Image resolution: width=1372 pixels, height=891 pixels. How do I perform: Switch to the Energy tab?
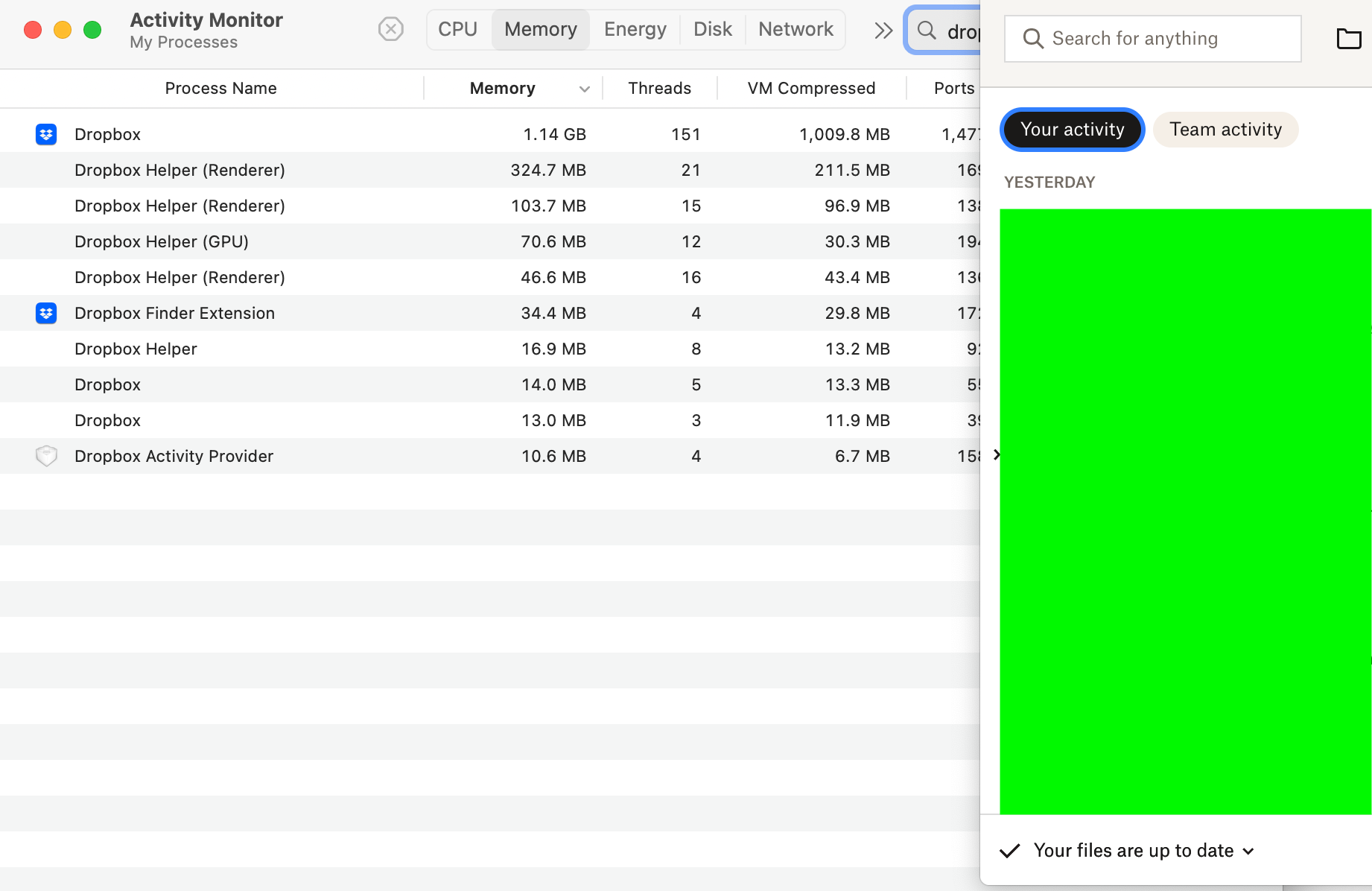pos(635,29)
